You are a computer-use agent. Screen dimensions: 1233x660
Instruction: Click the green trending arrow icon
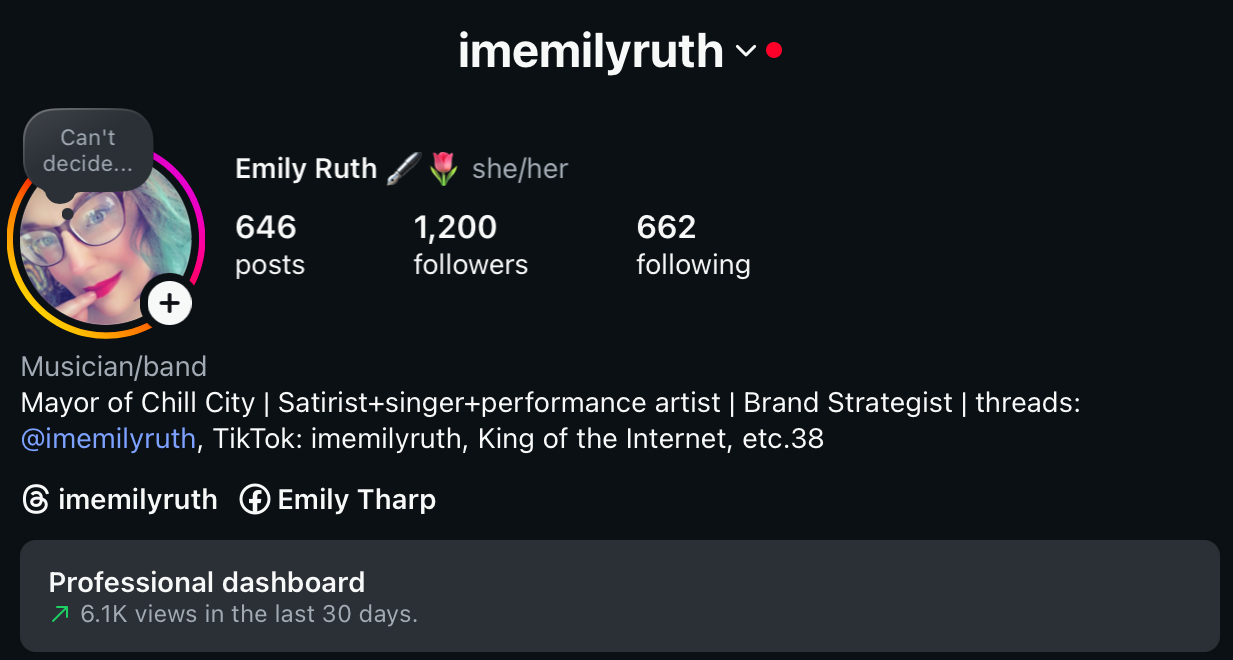[60, 614]
